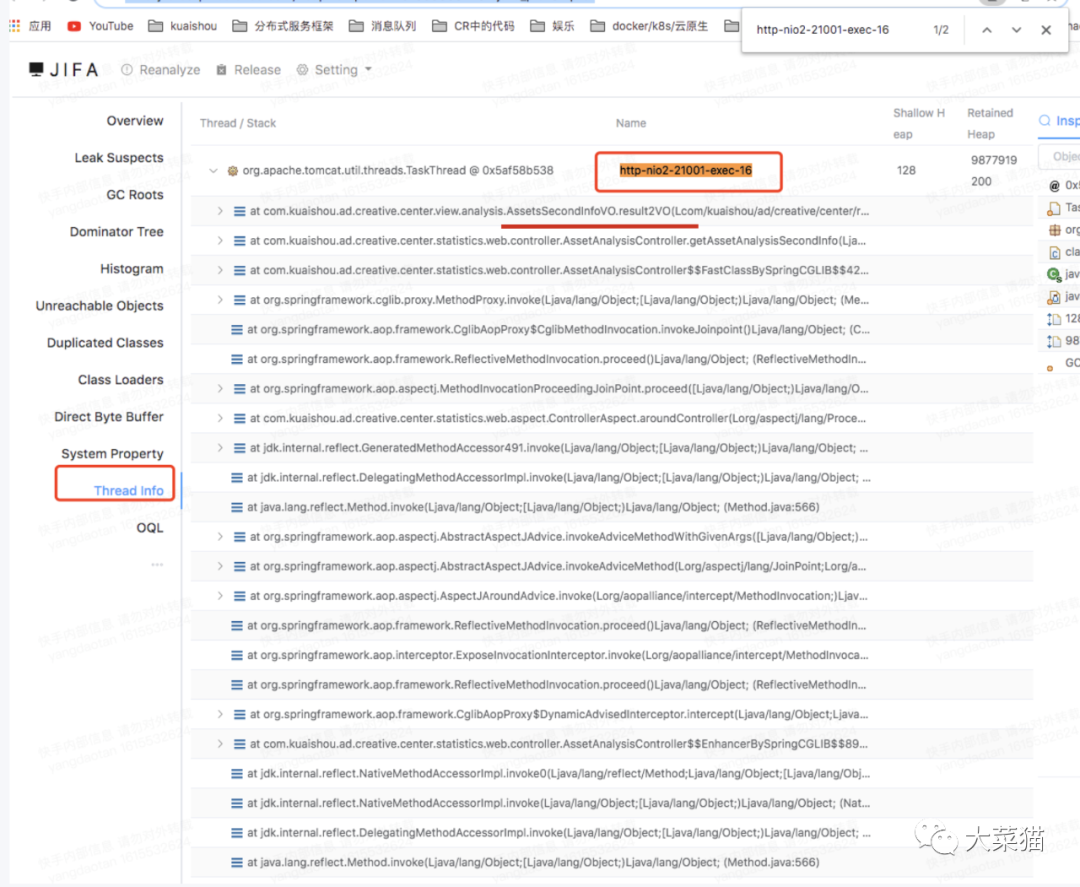Click the CglibMethodInvocation.invokeJoinpoint frame icon
The width and height of the screenshot is (1080, 887).
[236, 330]
